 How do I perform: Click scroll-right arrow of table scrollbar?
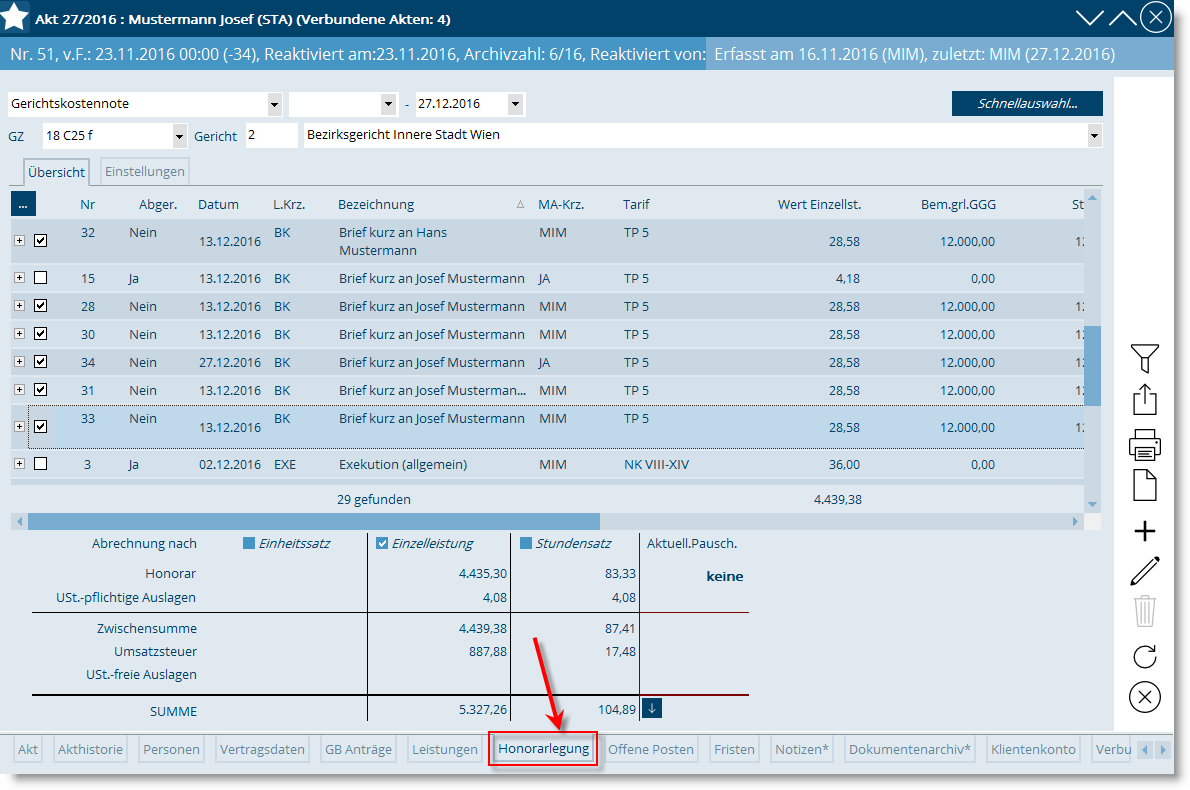coord(1075,521)
